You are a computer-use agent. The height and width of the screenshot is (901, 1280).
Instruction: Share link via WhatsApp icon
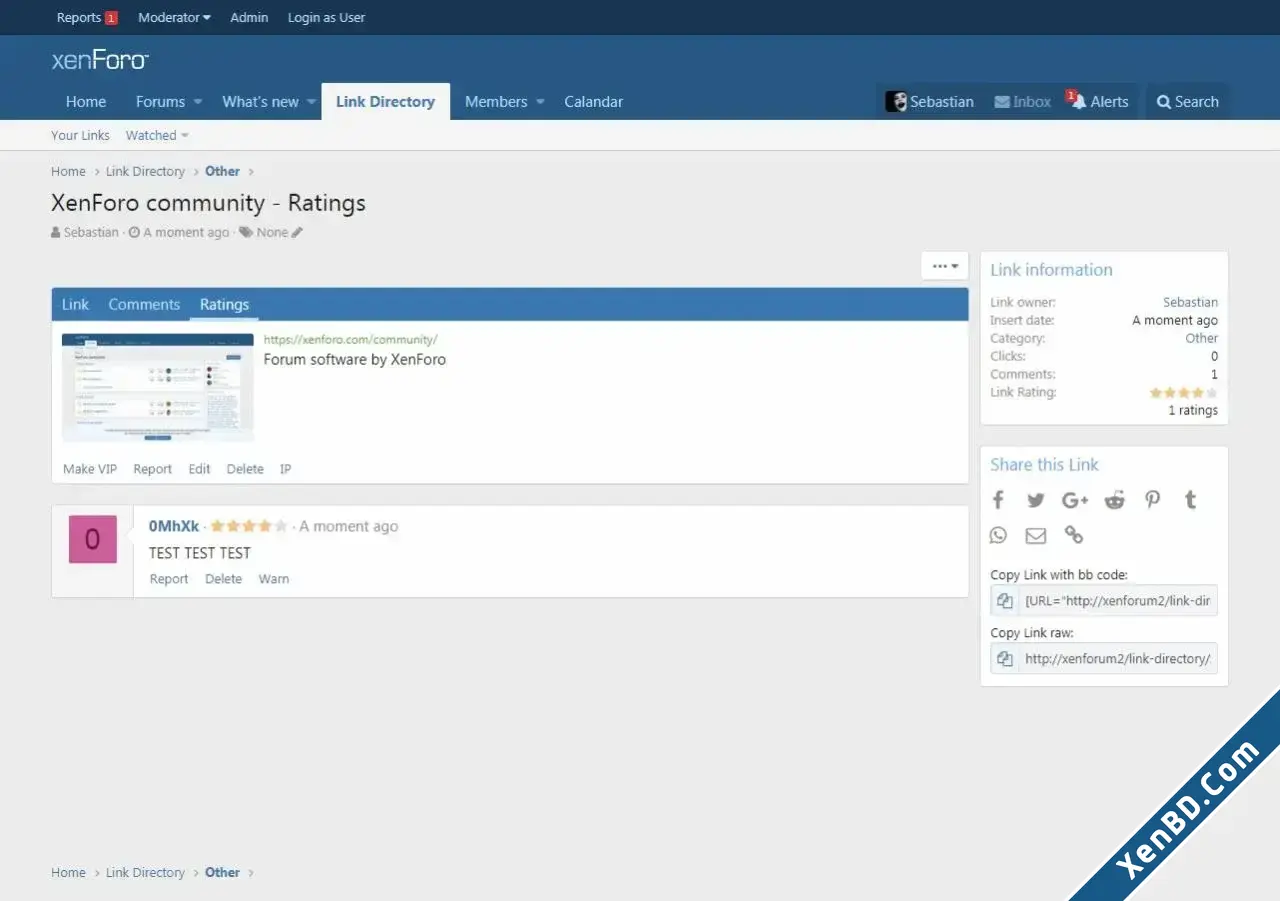(x=998, y=535)
